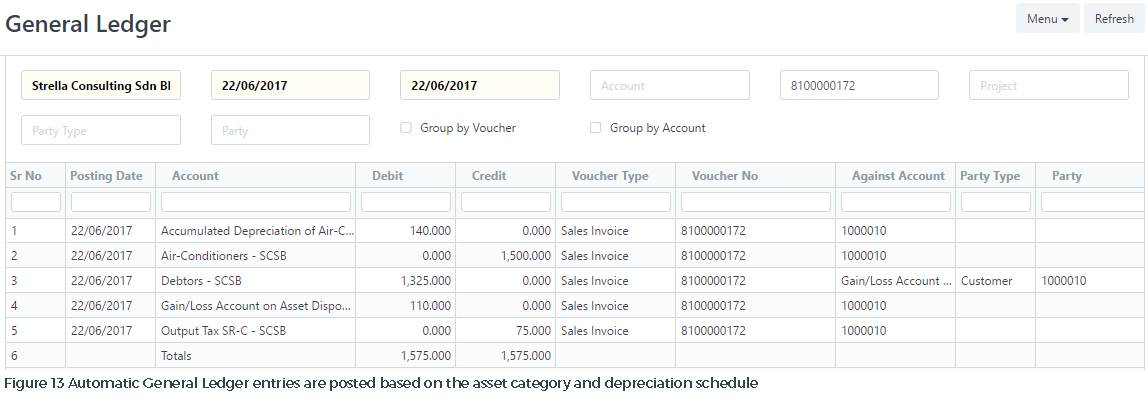Enable the Group by Account checkbox
The width and height of the screenshot is (1148, 400).
point(595,128)
